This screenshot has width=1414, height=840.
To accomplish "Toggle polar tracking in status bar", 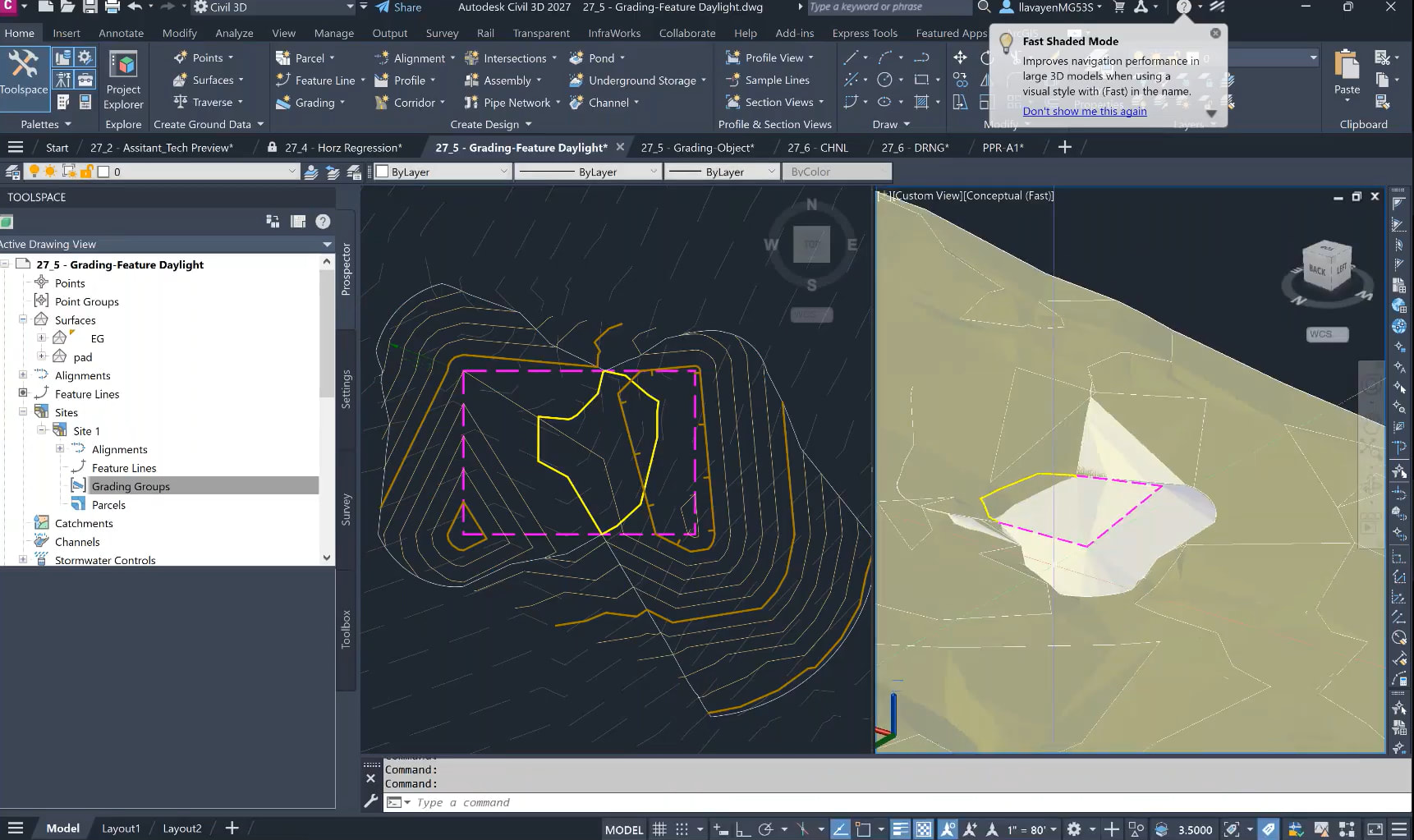I will pyautogui.click(x=765, y=829).
